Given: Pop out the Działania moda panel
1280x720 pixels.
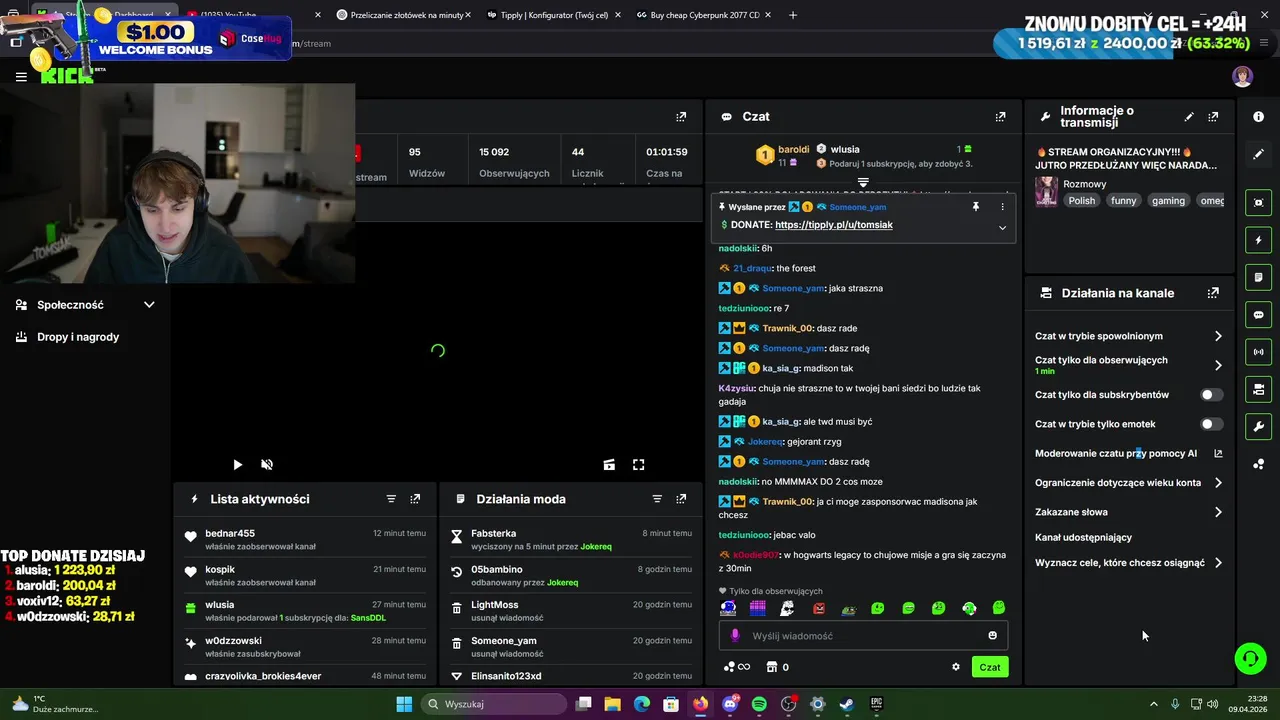Looking at the screenshot, I should pyautogui.click(x=681, y=499).
